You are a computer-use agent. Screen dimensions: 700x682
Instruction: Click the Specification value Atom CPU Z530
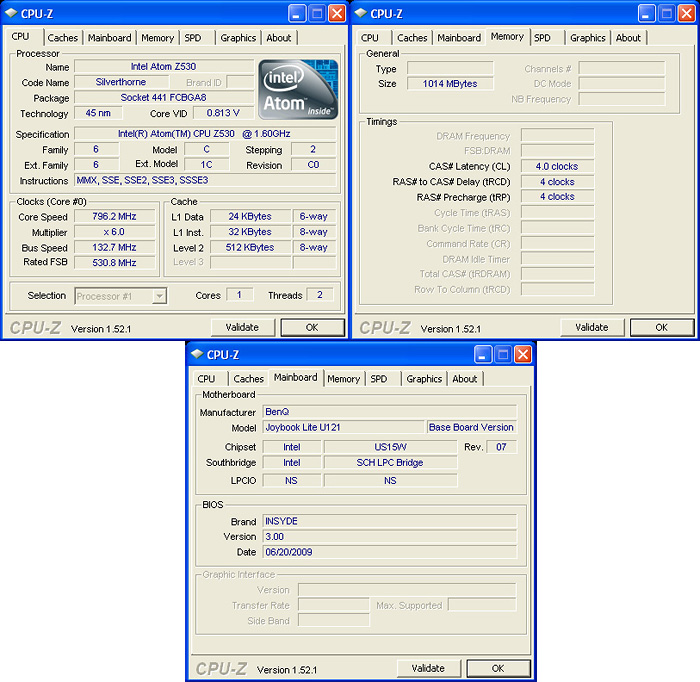point(205,134)
